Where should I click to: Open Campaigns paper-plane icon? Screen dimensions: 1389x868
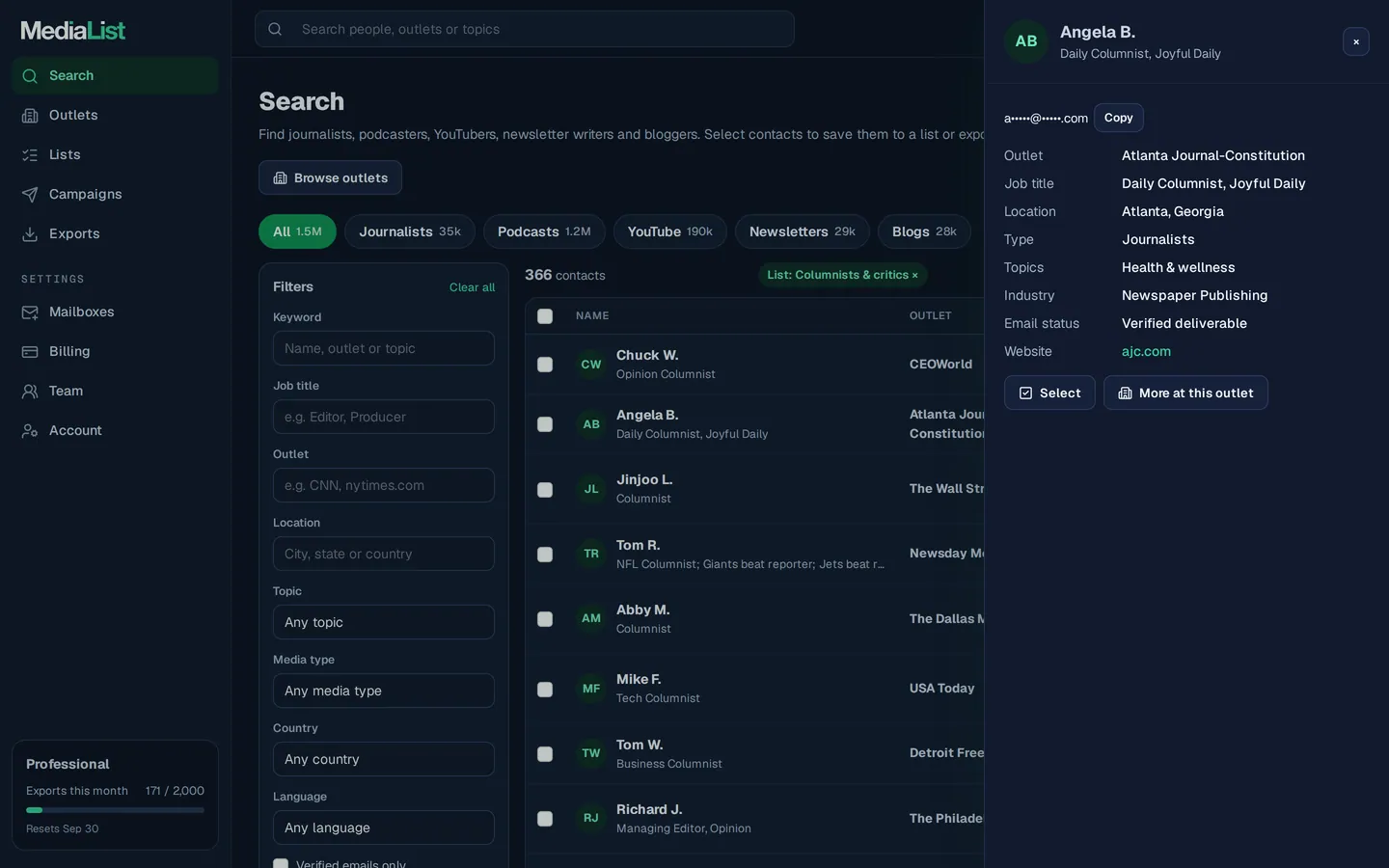tap(30, 195)
